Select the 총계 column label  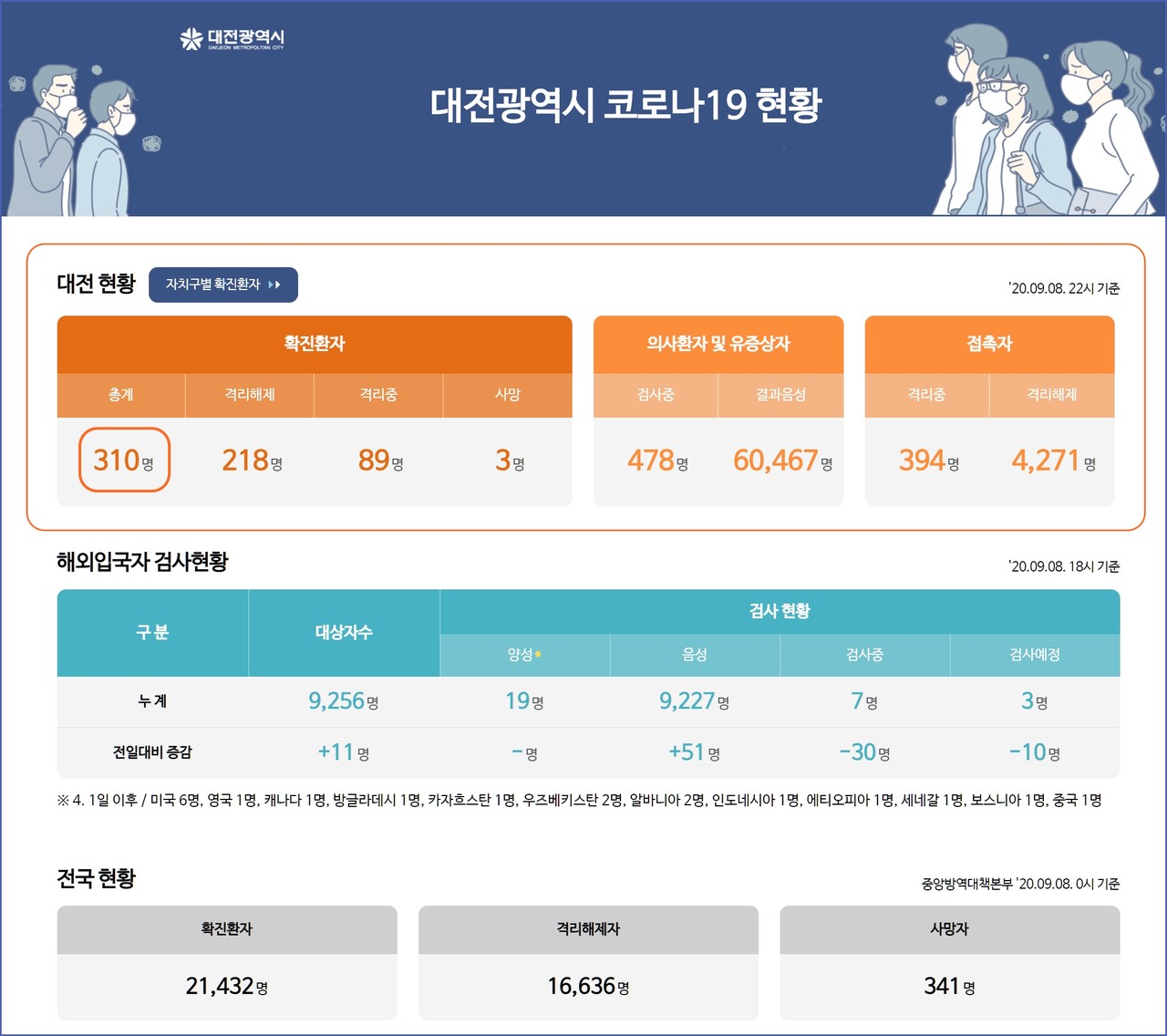click(121, 395)
